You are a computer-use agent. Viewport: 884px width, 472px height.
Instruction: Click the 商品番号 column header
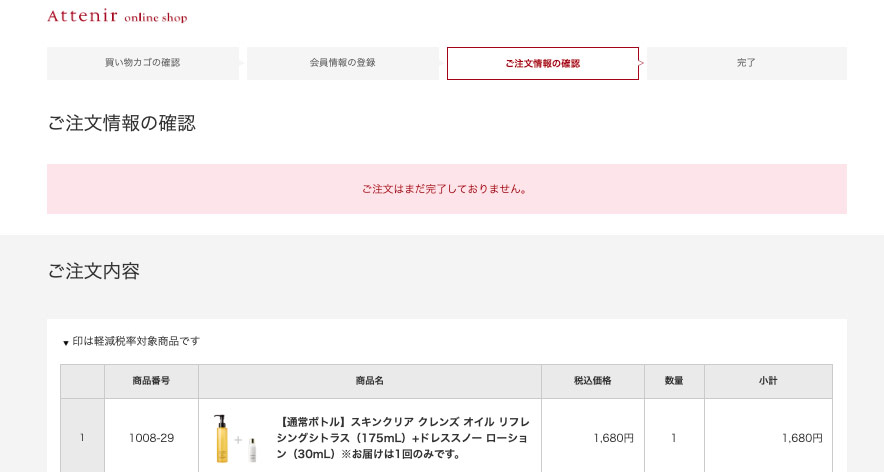pyautogui.click(x=151, y=381)
